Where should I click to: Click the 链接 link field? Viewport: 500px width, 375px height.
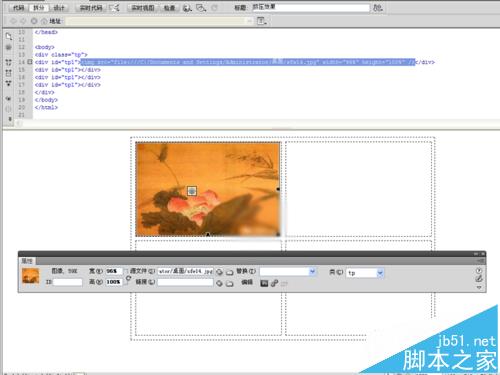point(185,282)
